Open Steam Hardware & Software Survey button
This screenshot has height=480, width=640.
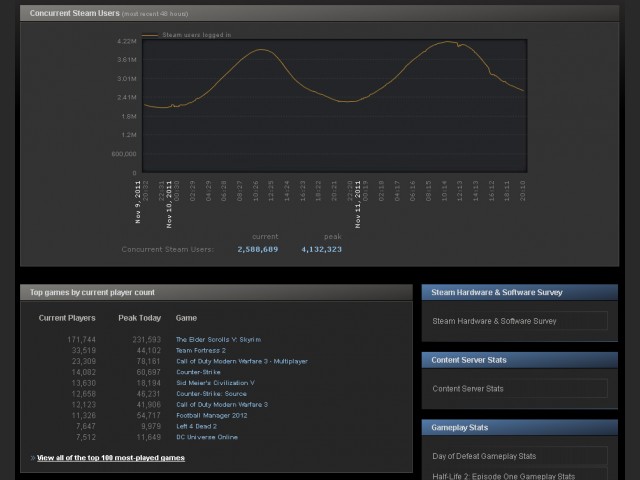pos(520,321)
